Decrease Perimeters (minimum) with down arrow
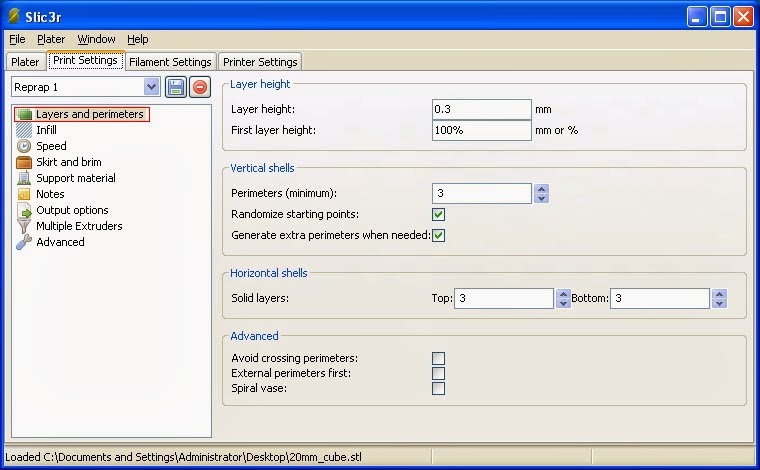Image resolution: width=760 pixels, height=470 pixels. click(x=542, y=199)
